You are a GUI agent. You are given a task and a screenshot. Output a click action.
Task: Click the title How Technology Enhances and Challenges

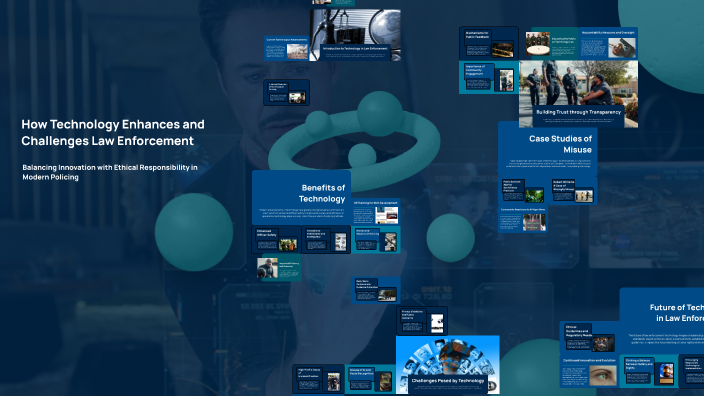tap(113, 132)
